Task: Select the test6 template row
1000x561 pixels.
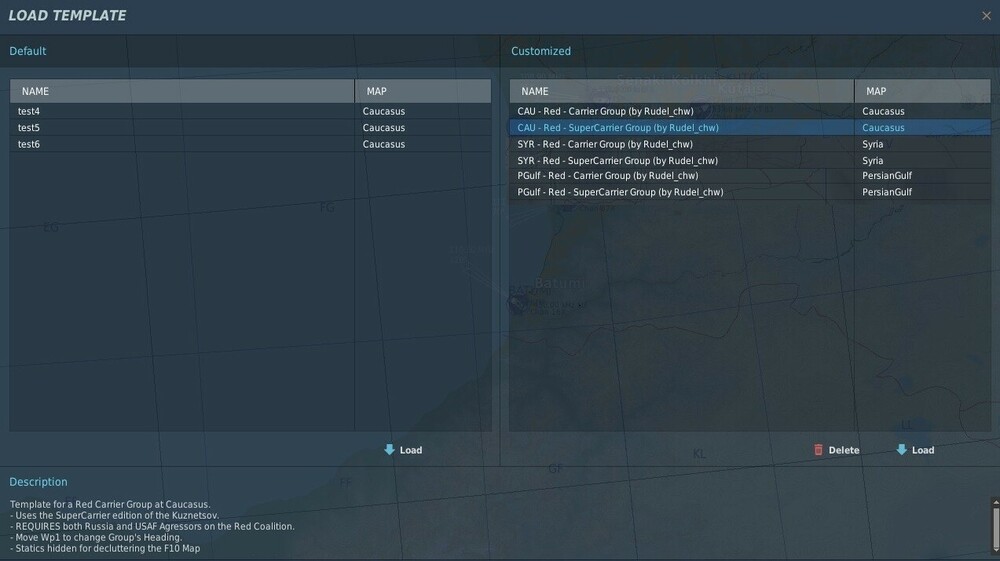Action: pos(251,144)
